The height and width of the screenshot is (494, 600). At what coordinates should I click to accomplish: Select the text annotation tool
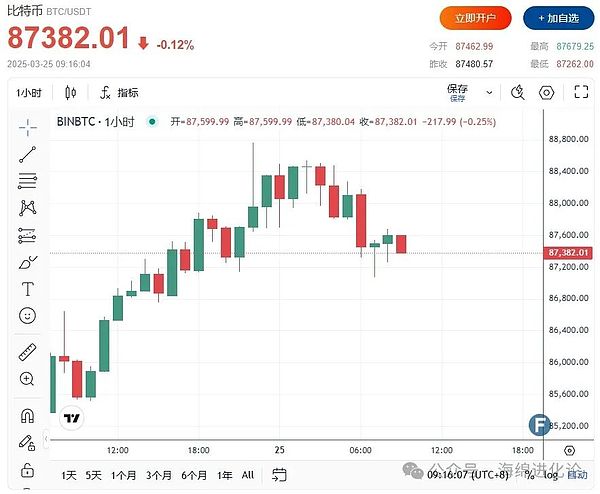(28, 289)
